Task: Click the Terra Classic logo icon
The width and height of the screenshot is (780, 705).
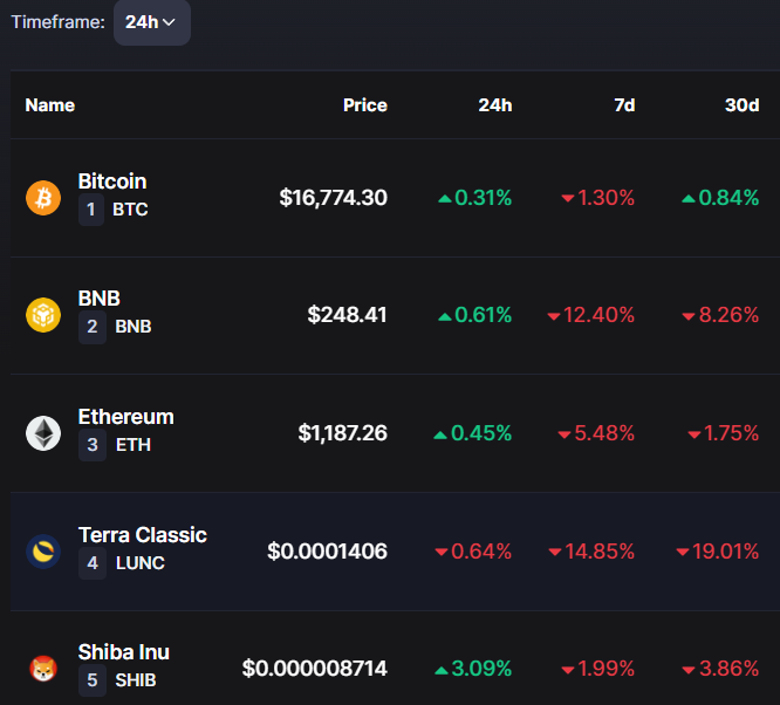Action: tap(43, 551)
